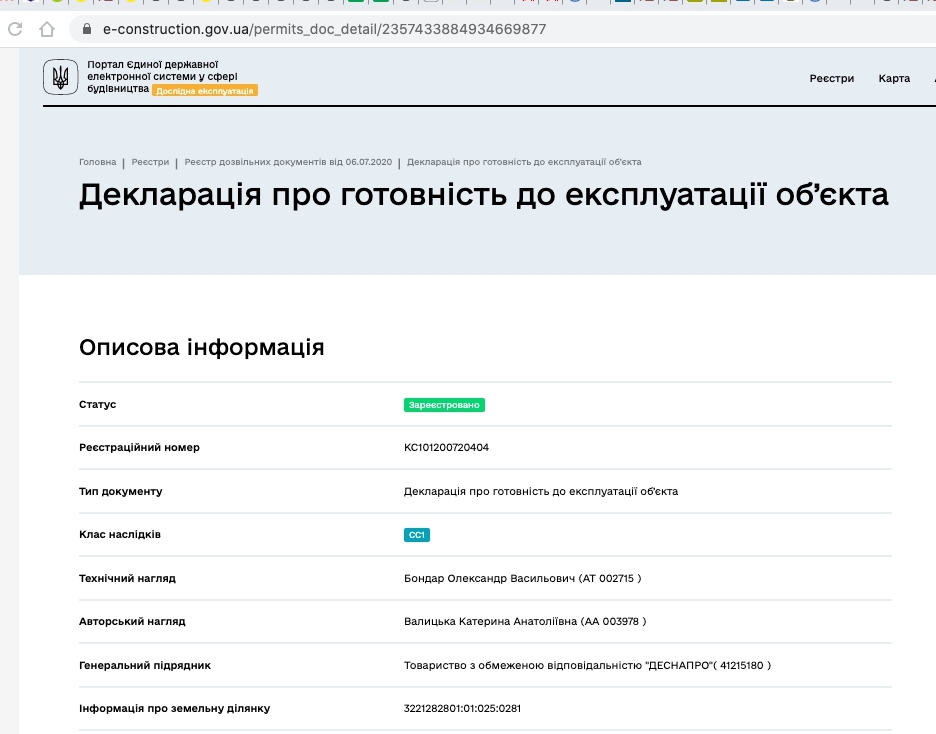Click the Технічний нагляд label
The width and height of the screenshot is (936, 734).
tap(127, 578)
